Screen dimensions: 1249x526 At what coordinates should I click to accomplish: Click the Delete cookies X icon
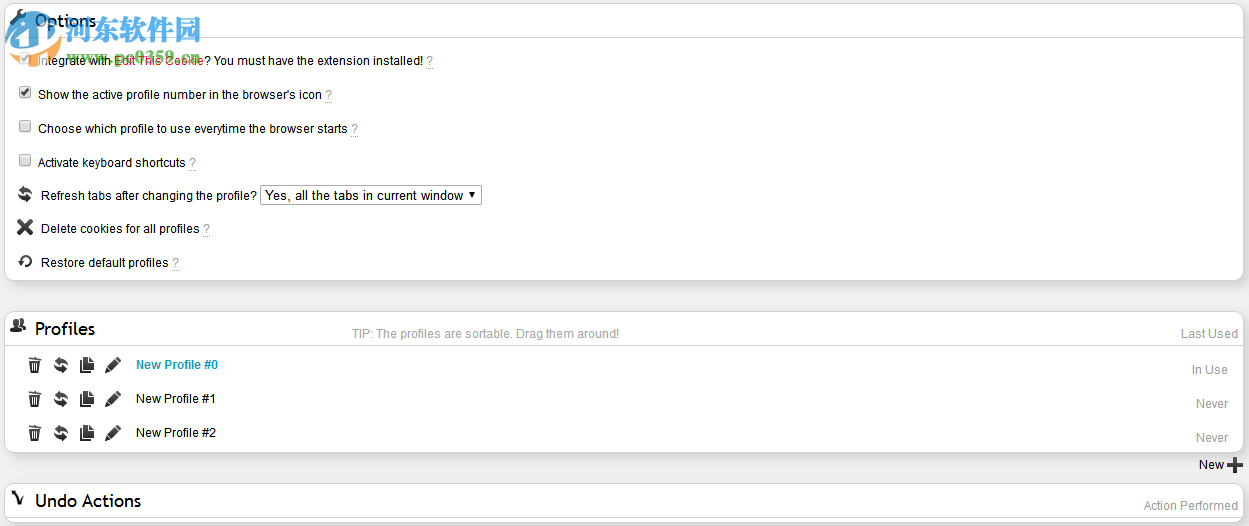pyautogui.click(x=25, y=228)
